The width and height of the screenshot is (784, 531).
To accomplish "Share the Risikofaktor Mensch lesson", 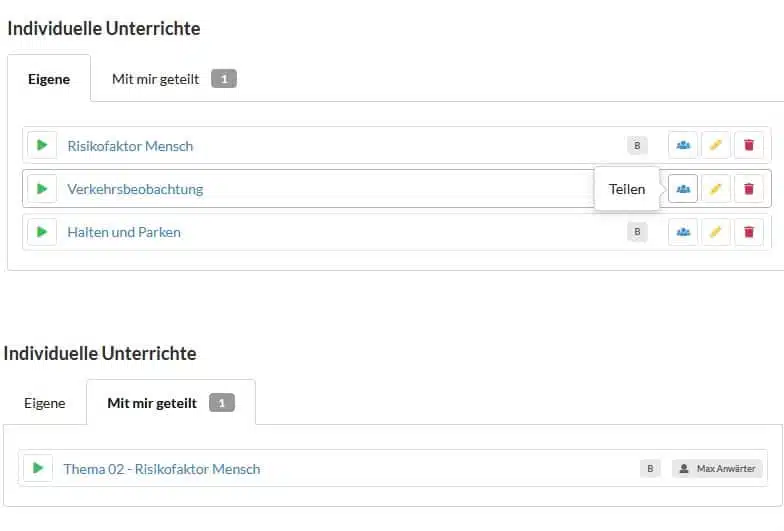I will point(683,145).
